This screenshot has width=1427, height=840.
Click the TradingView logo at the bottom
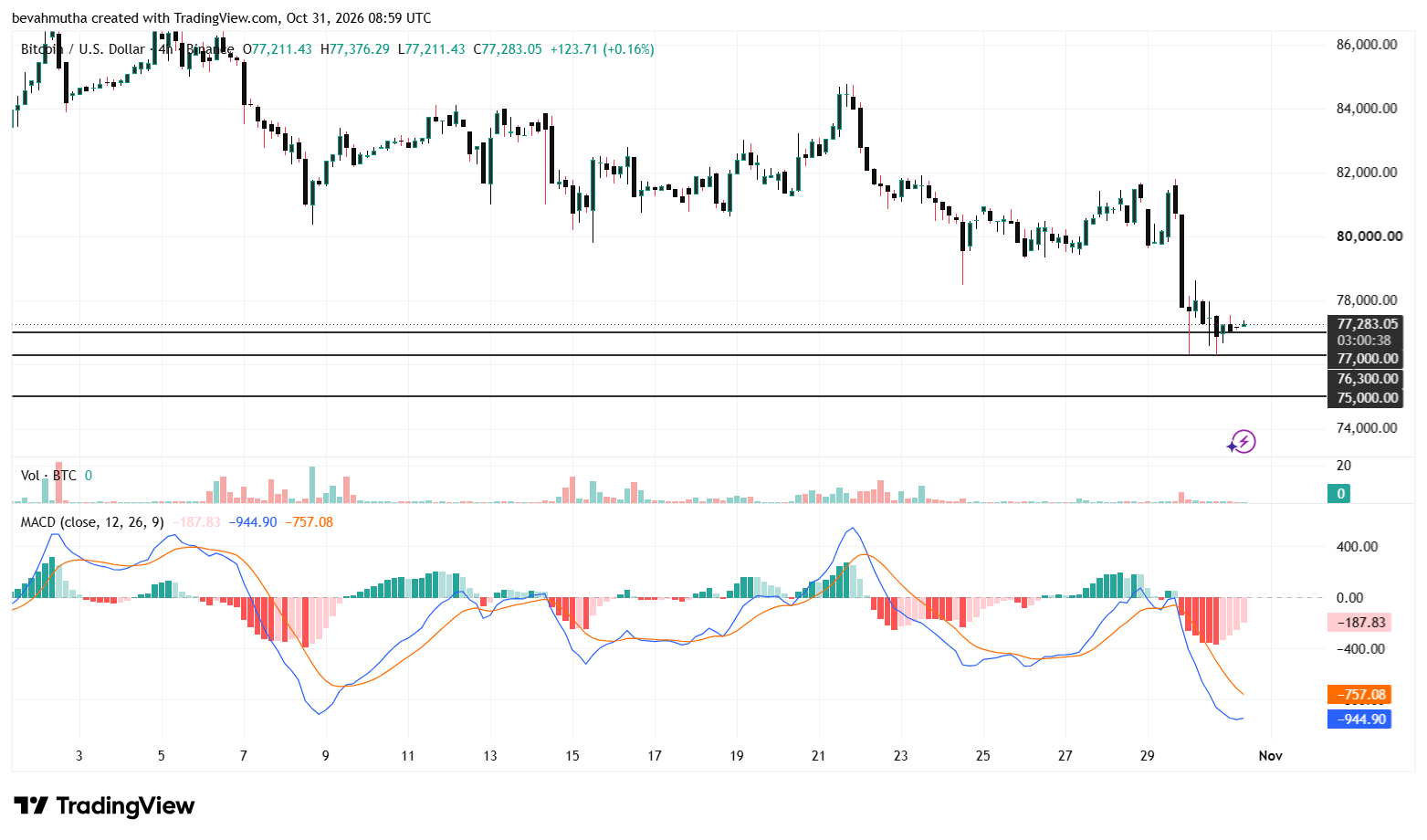coord(104,805)
